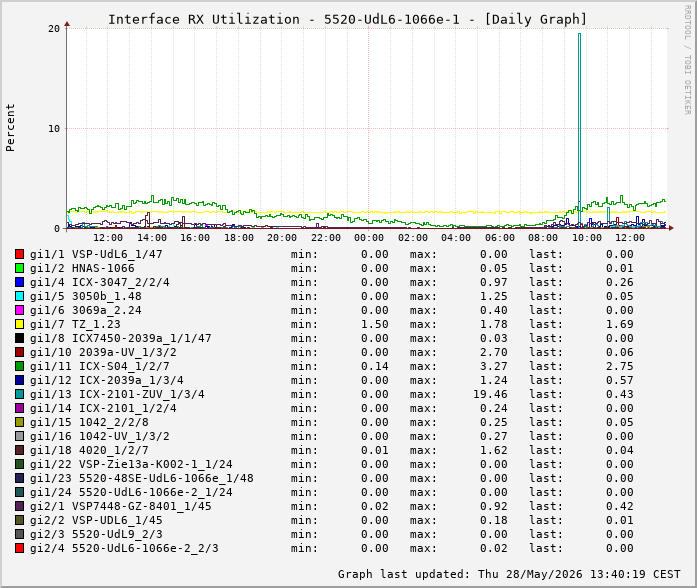Click the dark green swatch for gi1/22 VSP-Zie13a-K002-1_1/24
697x588 pixels.
(19, 464)
